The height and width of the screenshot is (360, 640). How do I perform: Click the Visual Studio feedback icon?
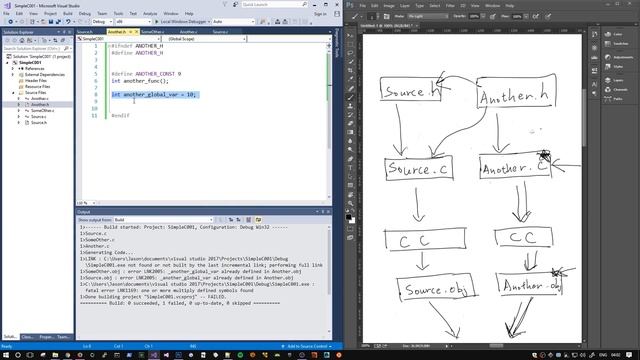click(236, 4)
